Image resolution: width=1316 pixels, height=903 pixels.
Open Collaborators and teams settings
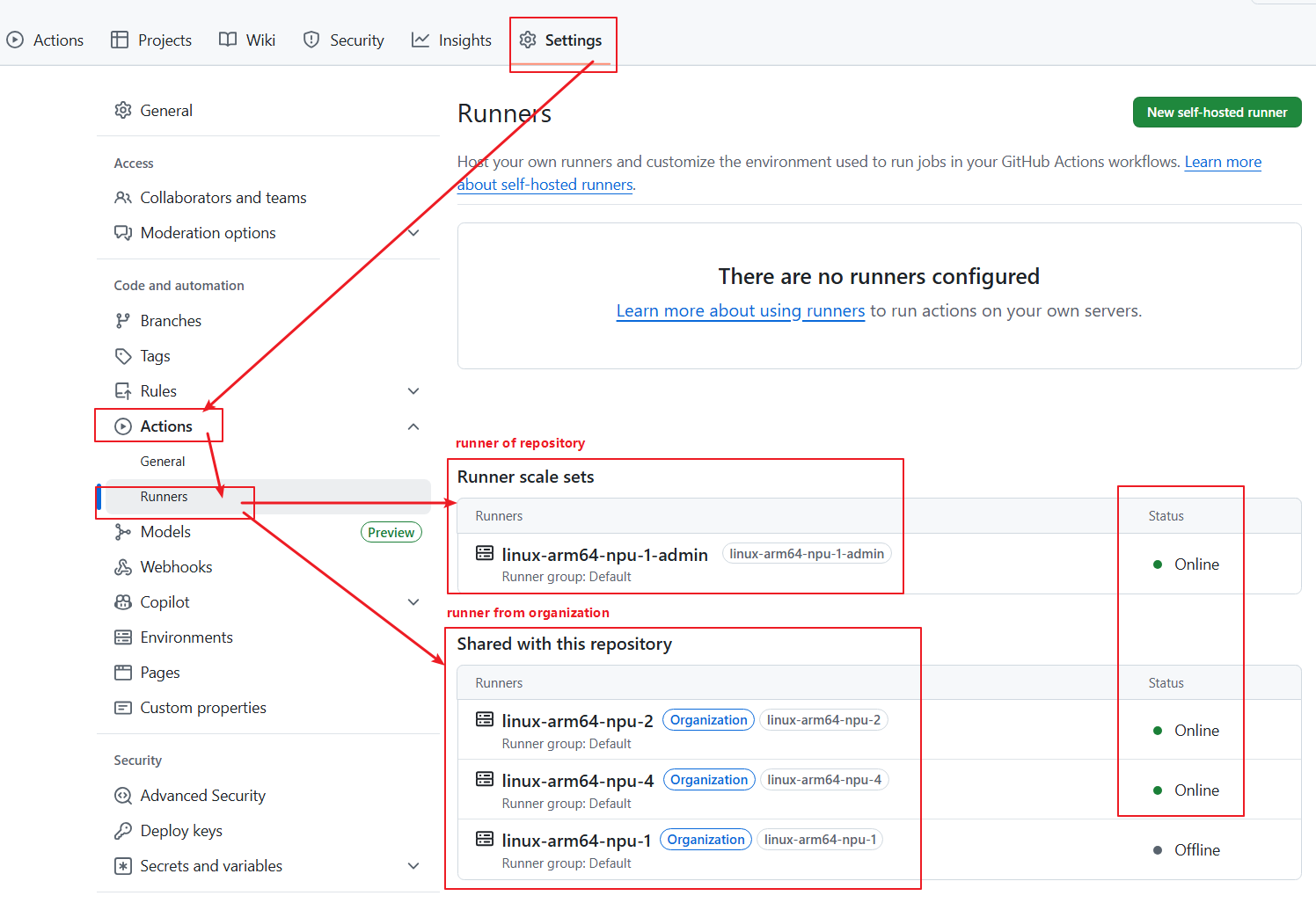tap(223, 198)
